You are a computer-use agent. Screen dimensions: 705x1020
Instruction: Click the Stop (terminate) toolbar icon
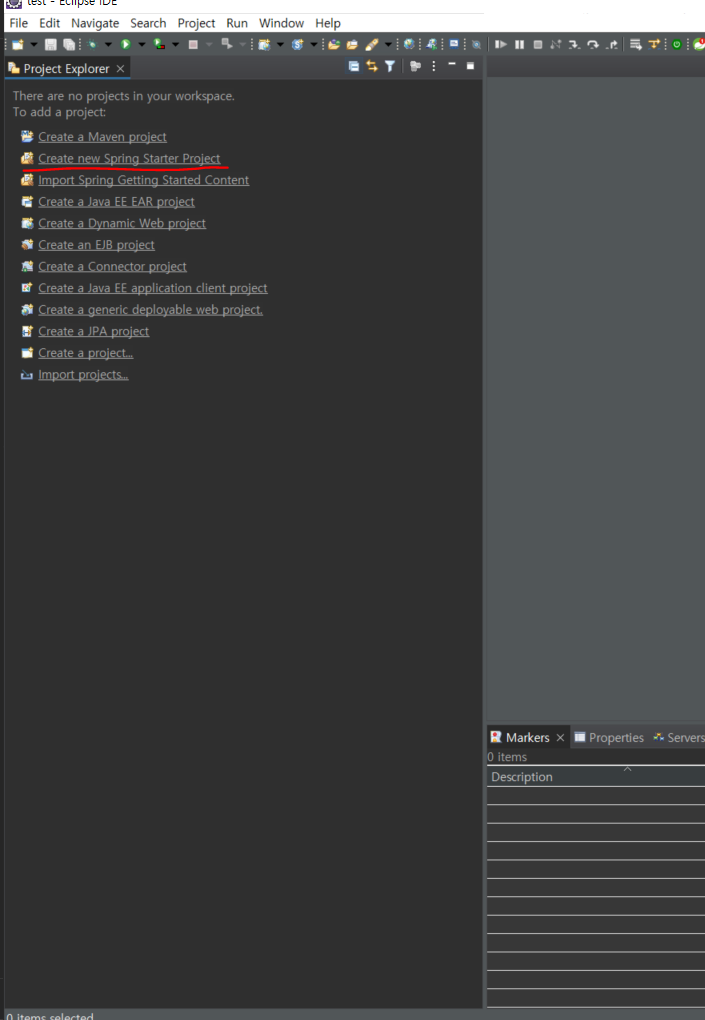193,44
